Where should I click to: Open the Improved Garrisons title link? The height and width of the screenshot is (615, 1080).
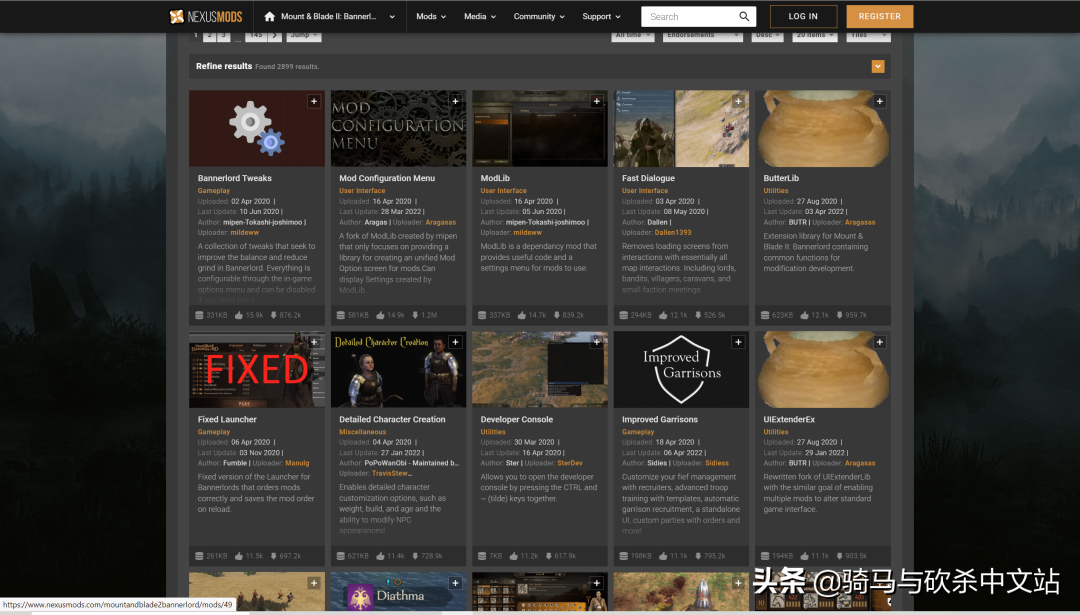[x=660, y=419]
